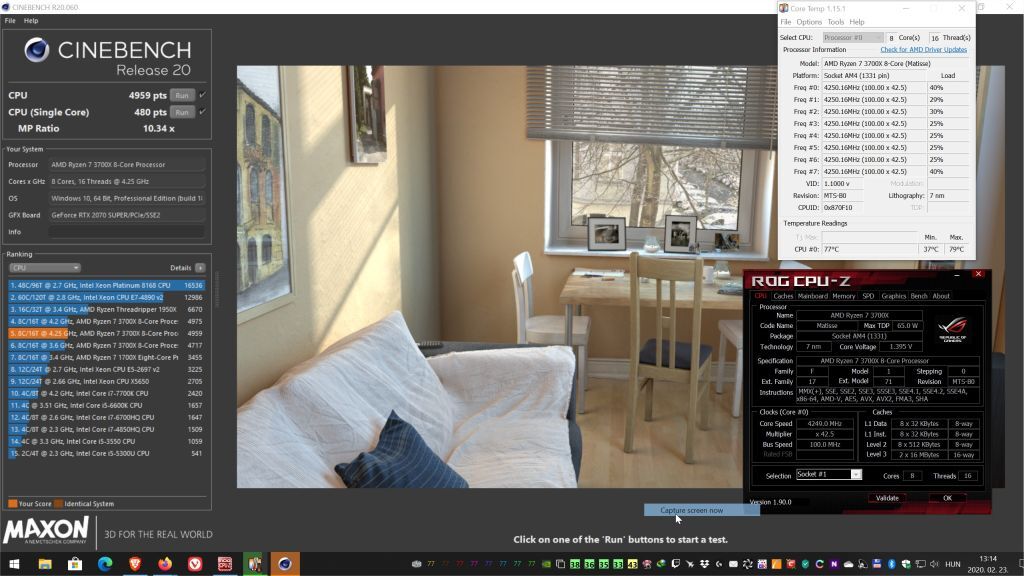1024x576 pixels.
Task: Launch Brave browser from taskbar
Action: [x=135, y=564]
